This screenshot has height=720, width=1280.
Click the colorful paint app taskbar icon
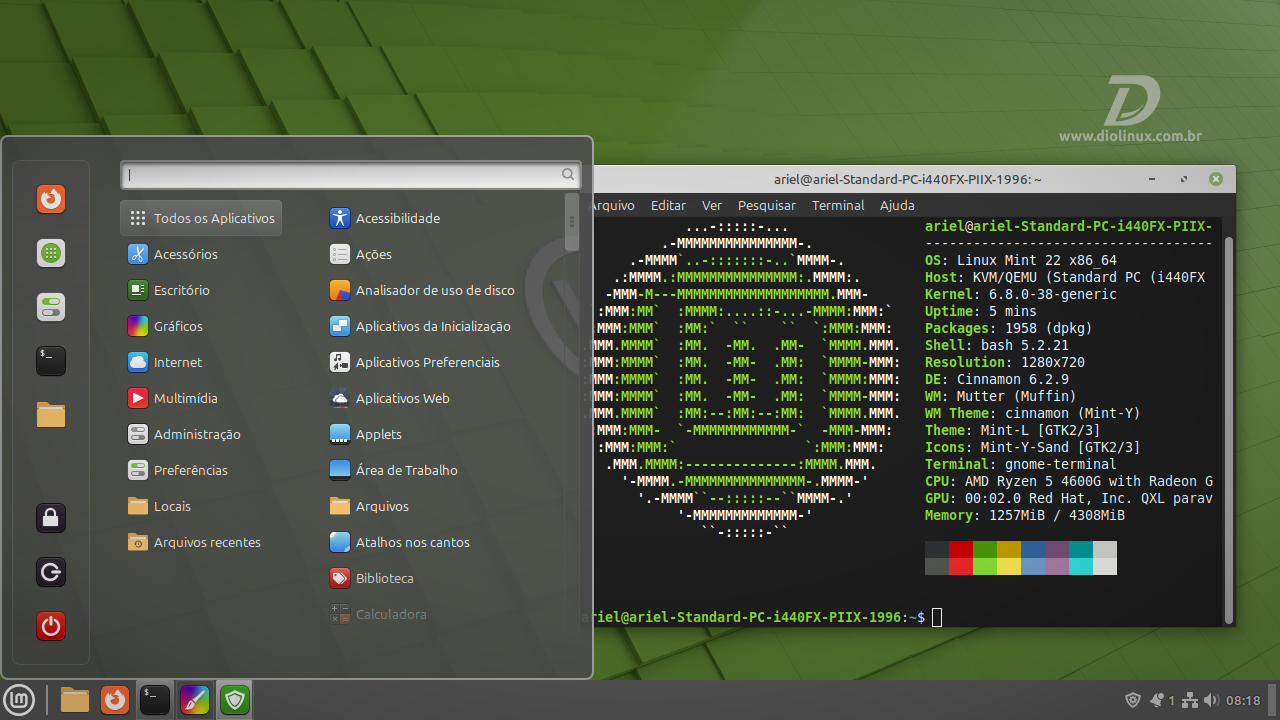pyautogui.click(x=195, y=700)
